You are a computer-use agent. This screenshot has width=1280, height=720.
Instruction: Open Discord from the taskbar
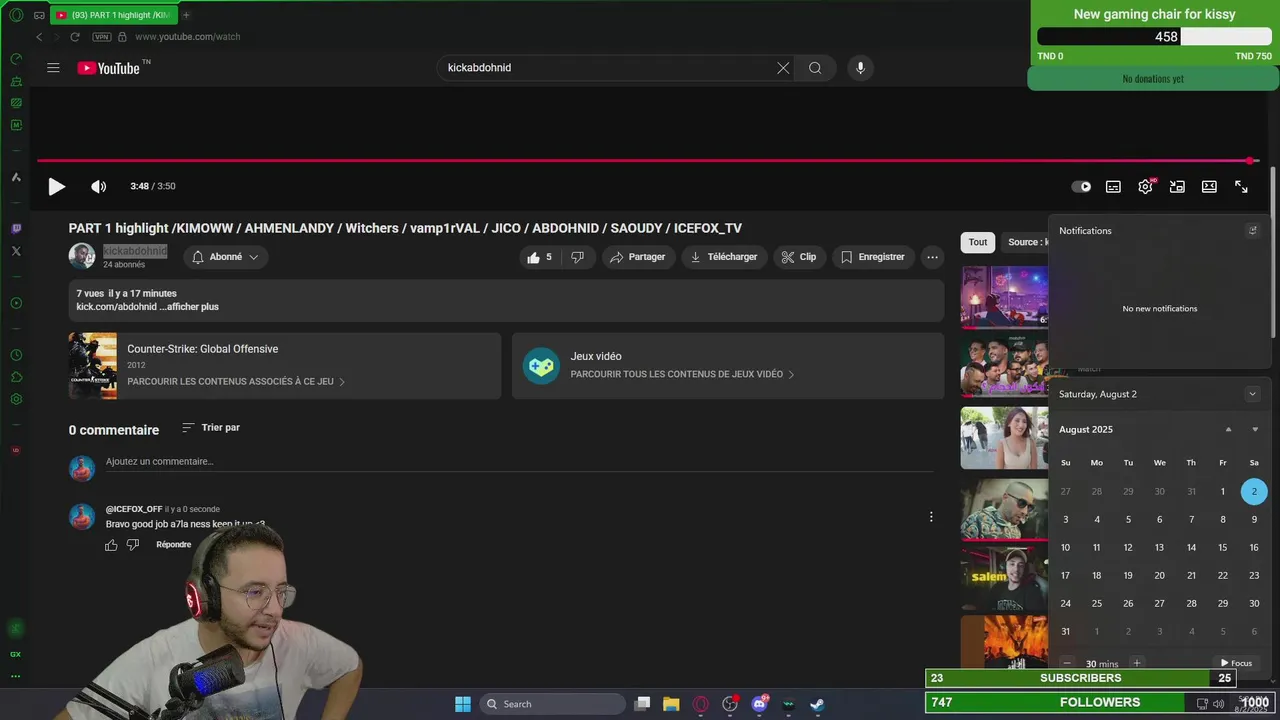[759, 704]
